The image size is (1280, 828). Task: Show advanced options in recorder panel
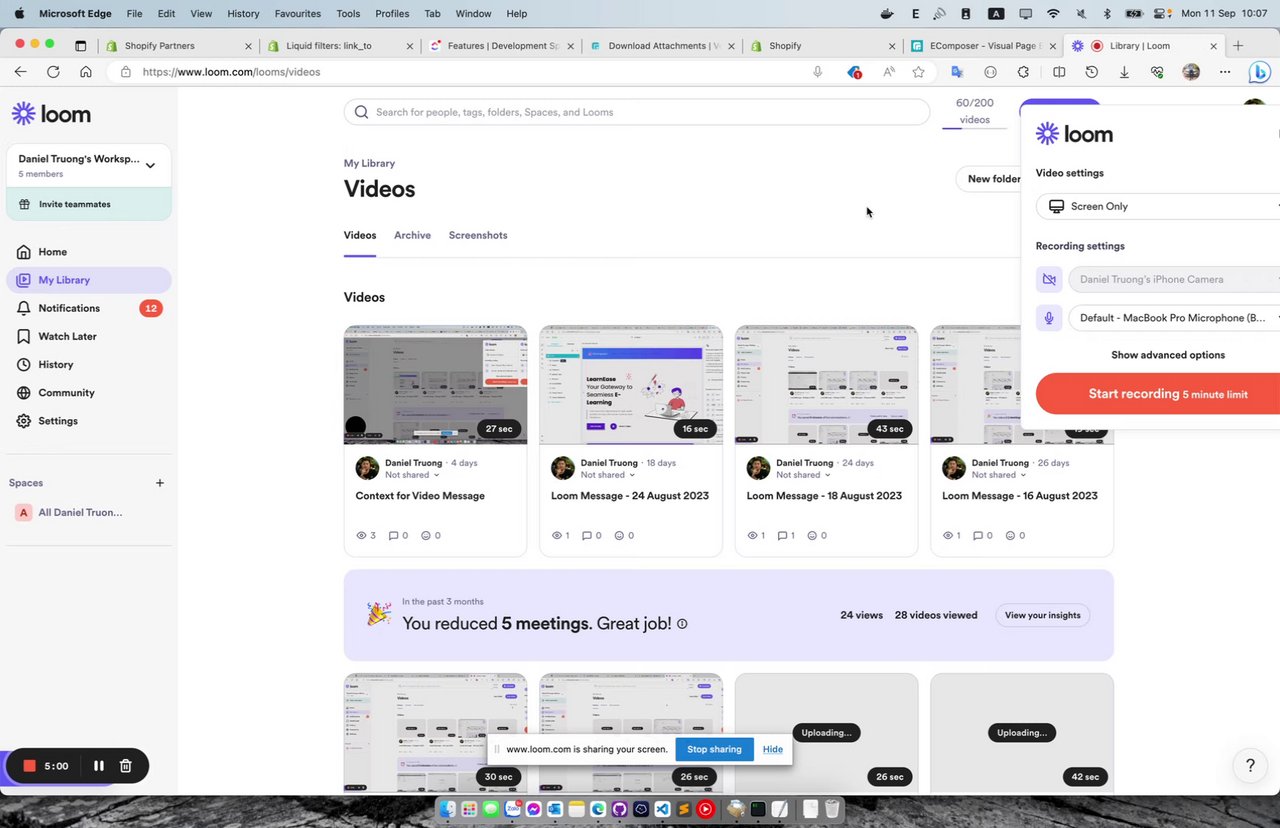pos(1168,355)
